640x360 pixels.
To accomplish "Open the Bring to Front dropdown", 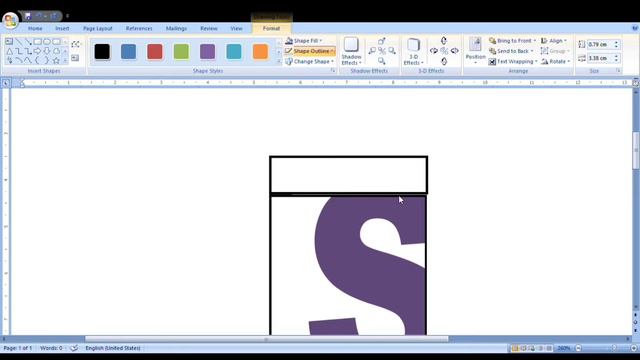I will click(513, 41).
